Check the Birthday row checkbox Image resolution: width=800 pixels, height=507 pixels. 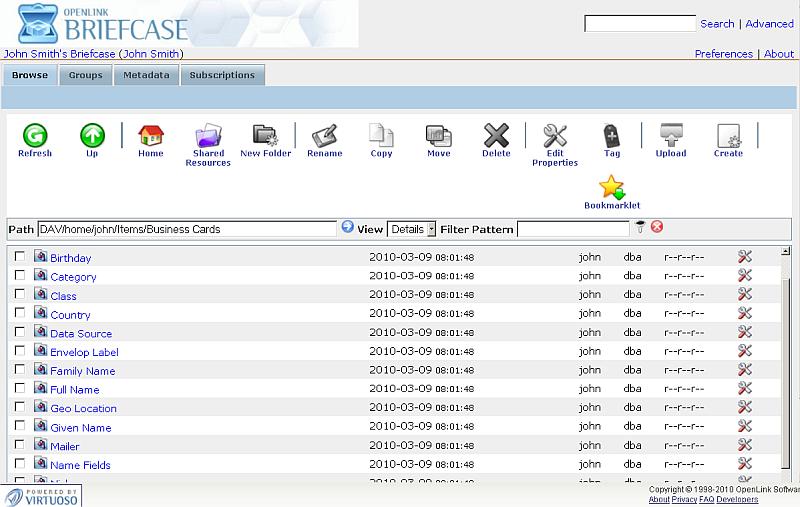pos(20,257)
